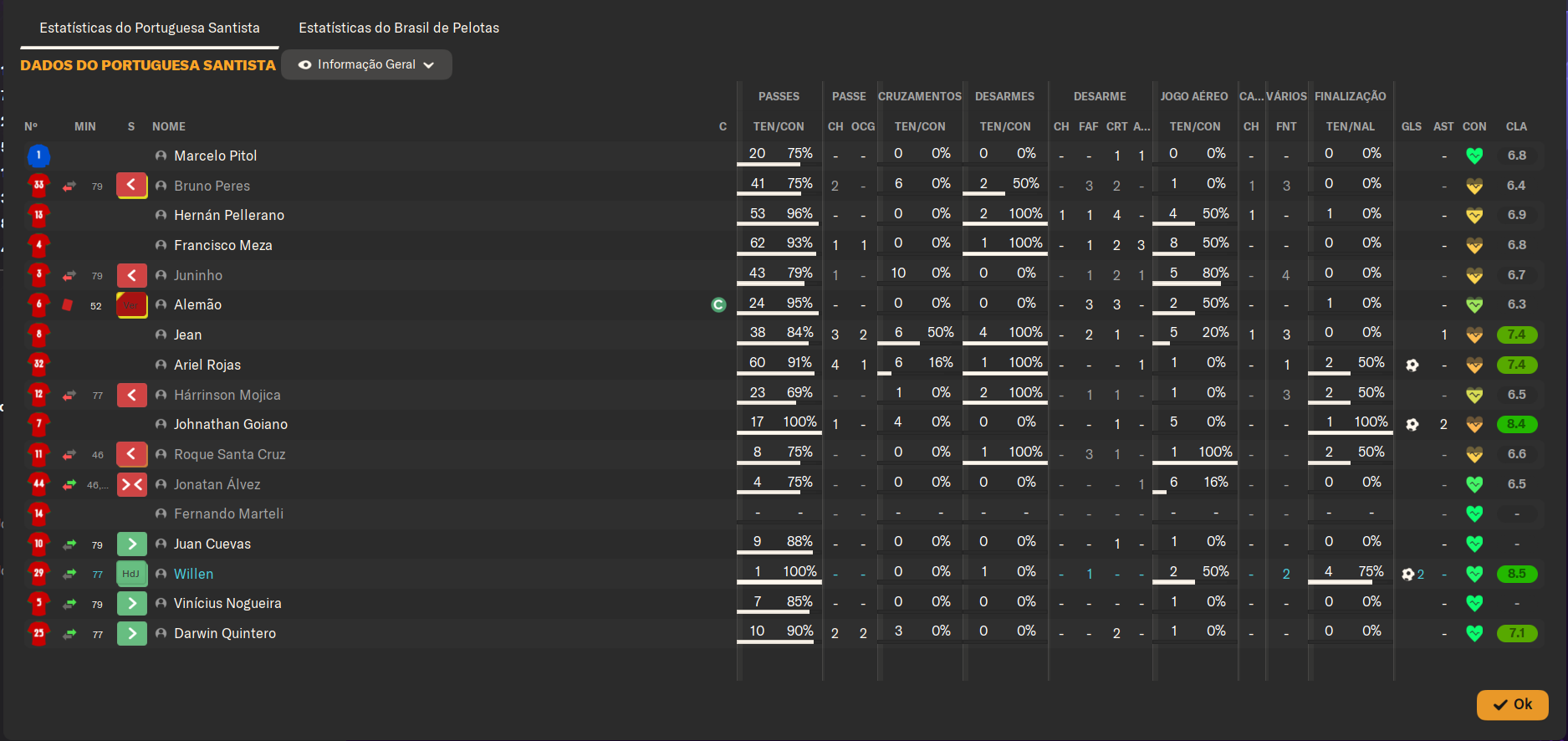Open Hernán Pellerano's player profile

click(229, 215)
